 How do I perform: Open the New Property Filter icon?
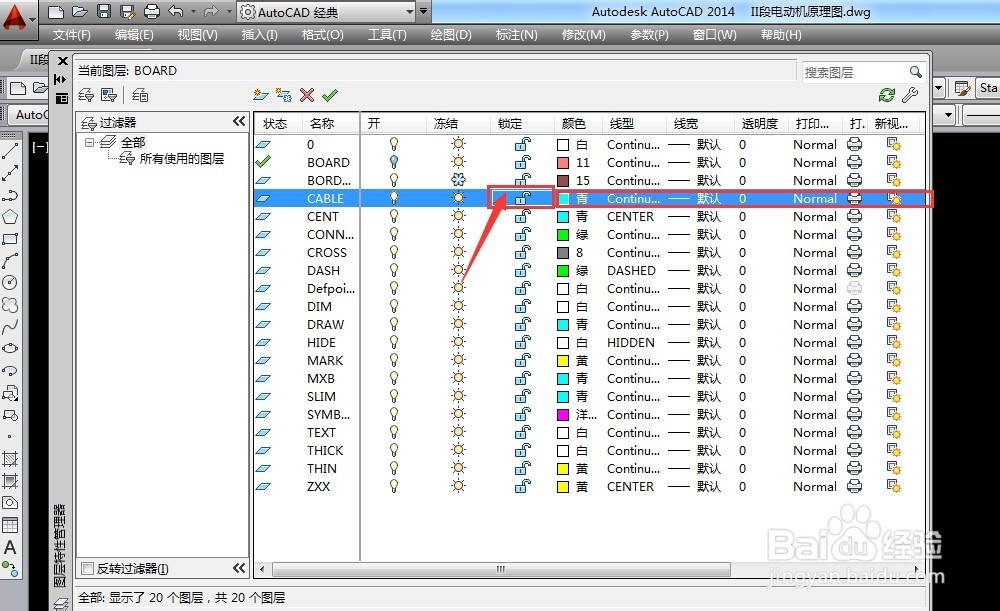coord(86,95)
